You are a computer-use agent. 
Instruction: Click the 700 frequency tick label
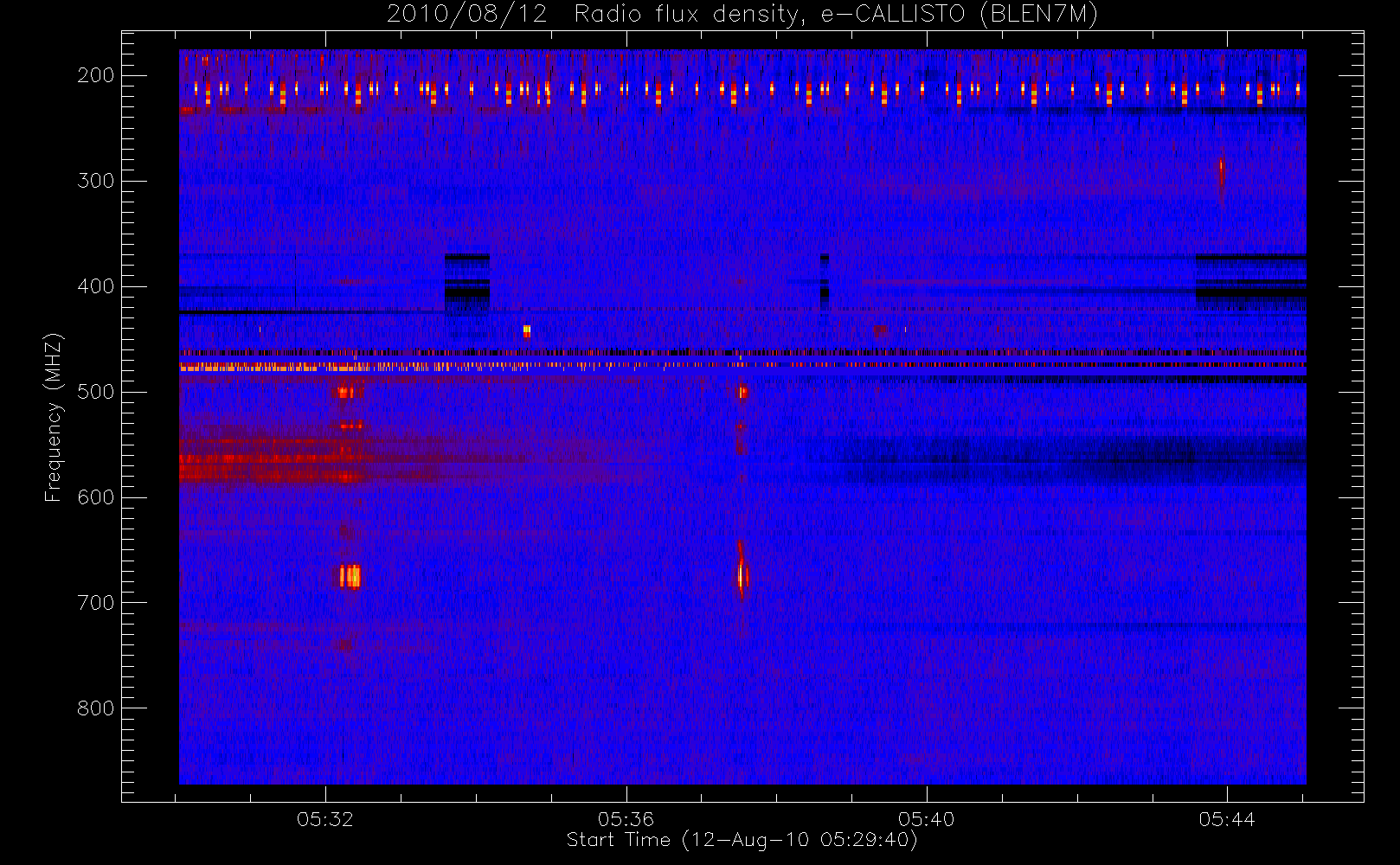(x=95, y=603)
